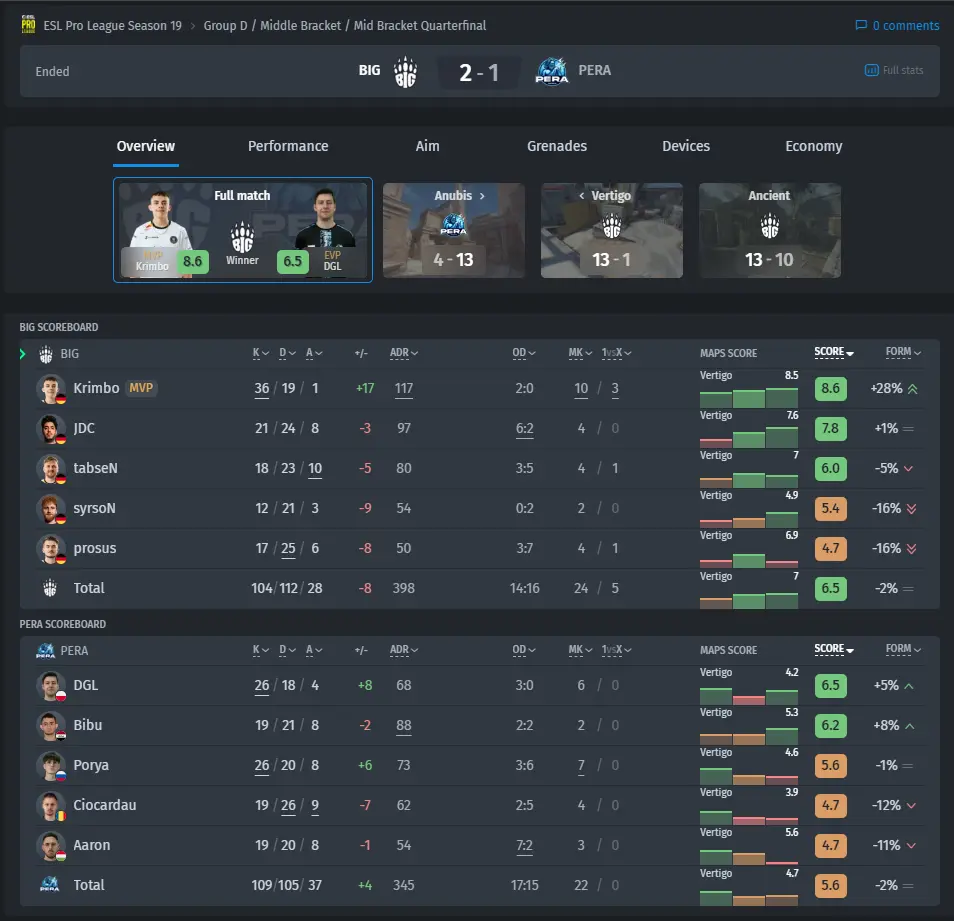Click prosus's player avatar
This screenshot has height=921, width=954.
point(50,549)
